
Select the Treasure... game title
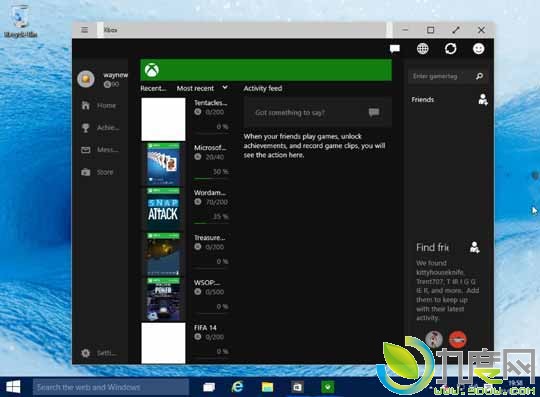tap(210, 238)
